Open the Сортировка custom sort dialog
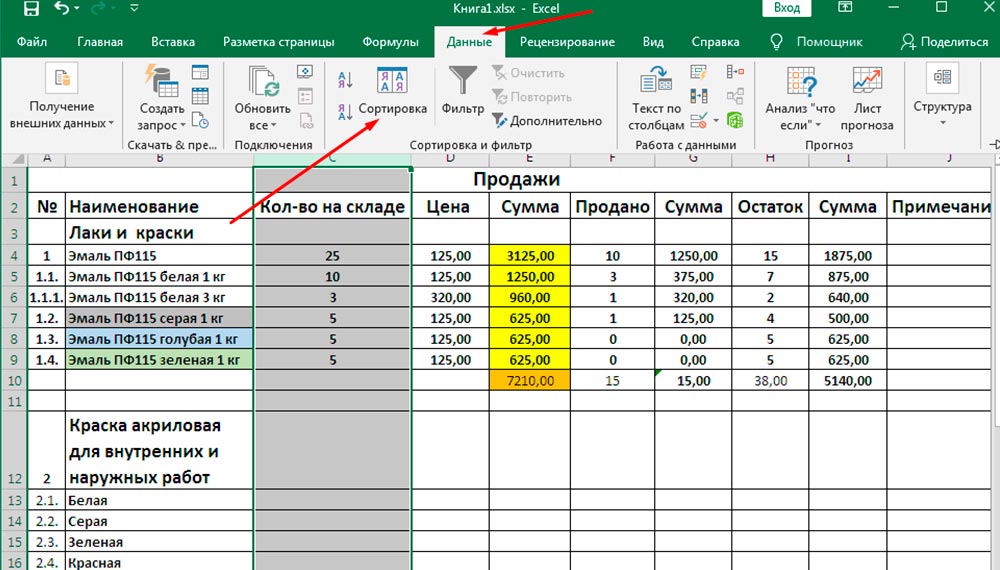Viewport: 1000px width, 570px height. 392,91
